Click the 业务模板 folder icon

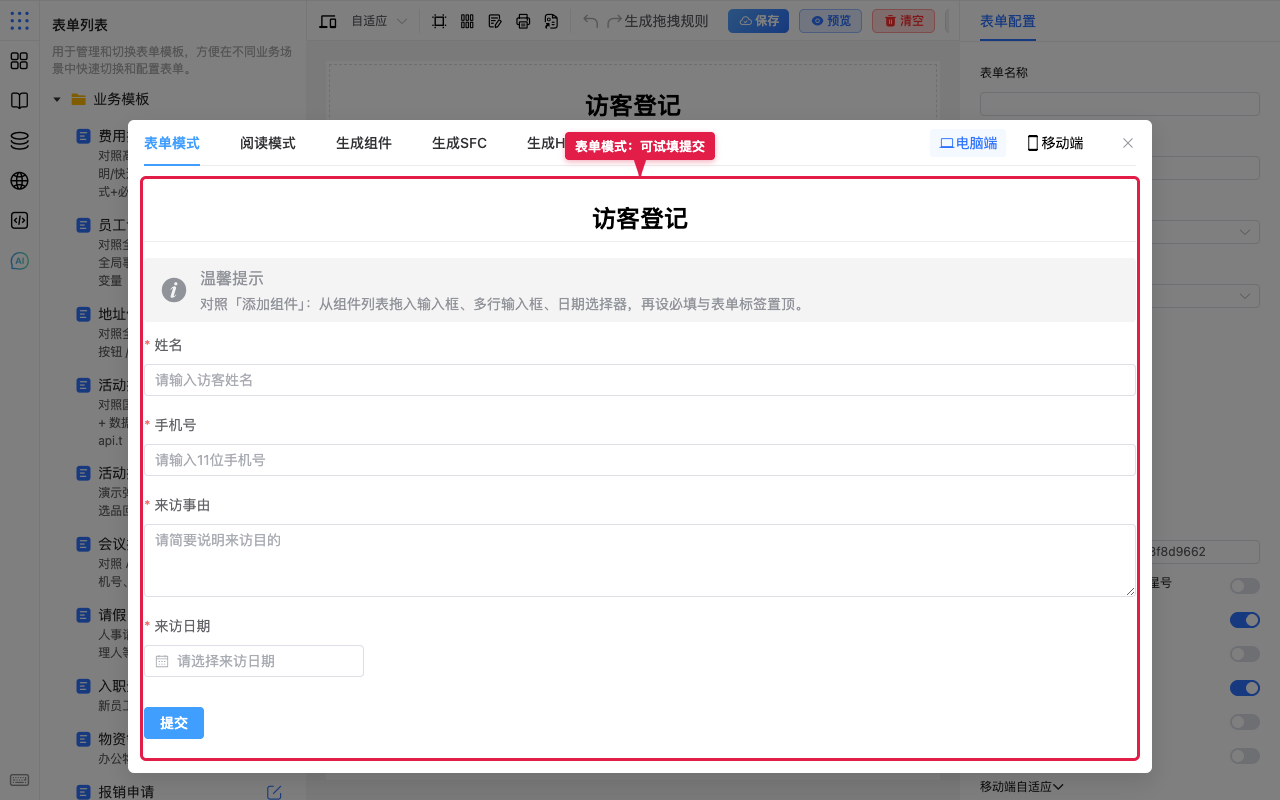[x=78, y=99]
